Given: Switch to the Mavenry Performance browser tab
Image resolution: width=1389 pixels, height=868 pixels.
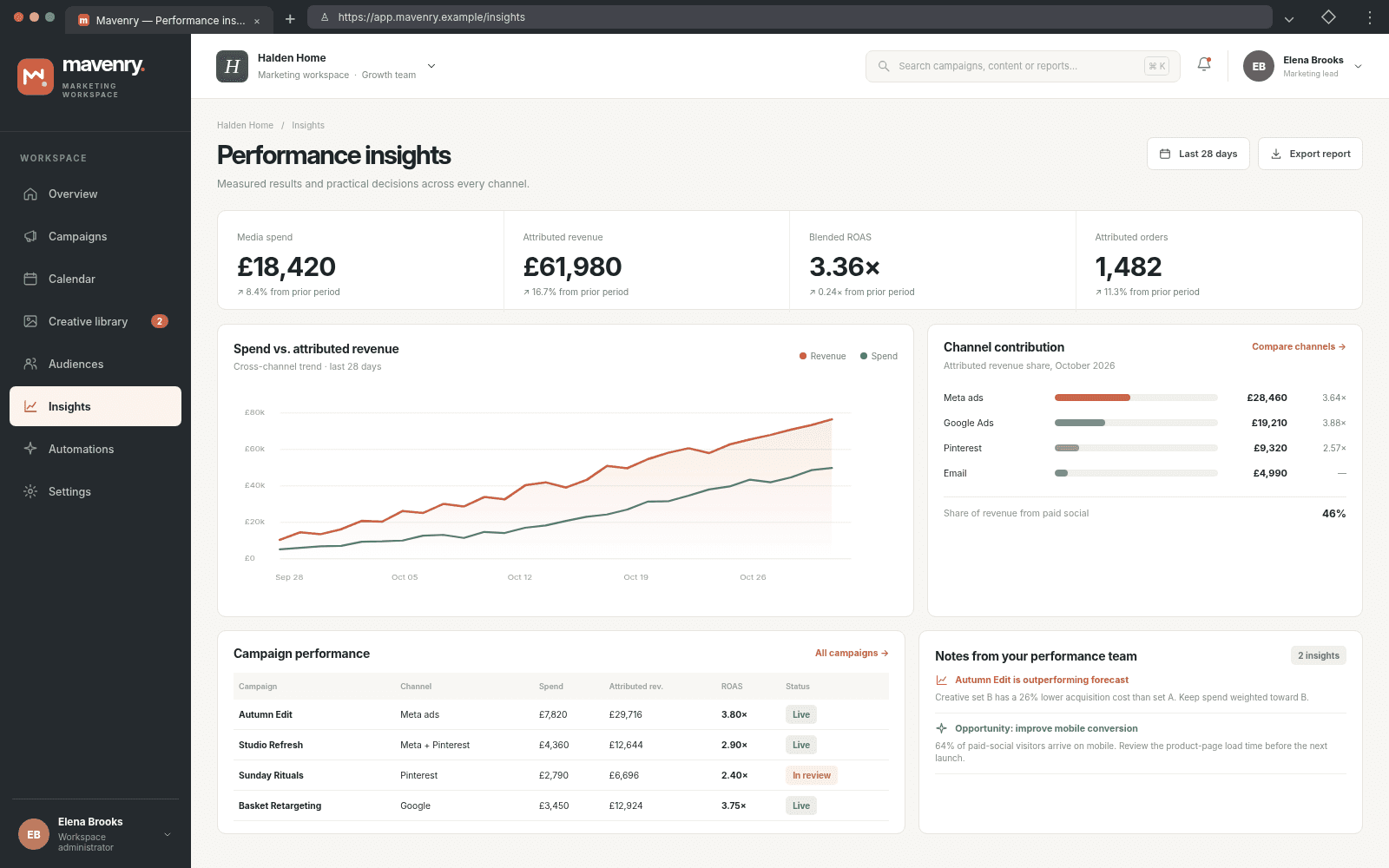Looking at the screenshot, I should tap(169, 20).
